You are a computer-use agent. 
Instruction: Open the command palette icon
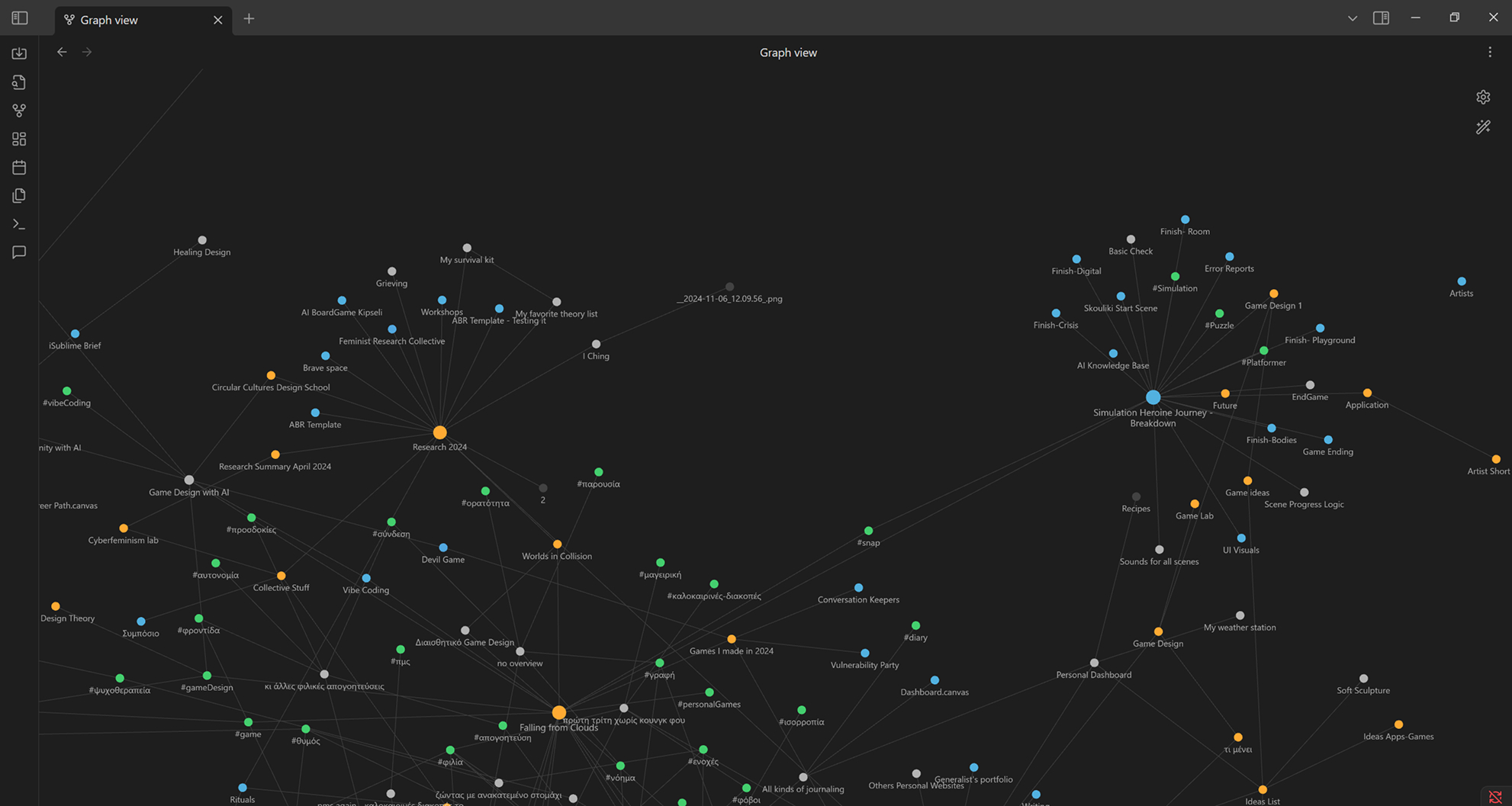coord(19,224)
